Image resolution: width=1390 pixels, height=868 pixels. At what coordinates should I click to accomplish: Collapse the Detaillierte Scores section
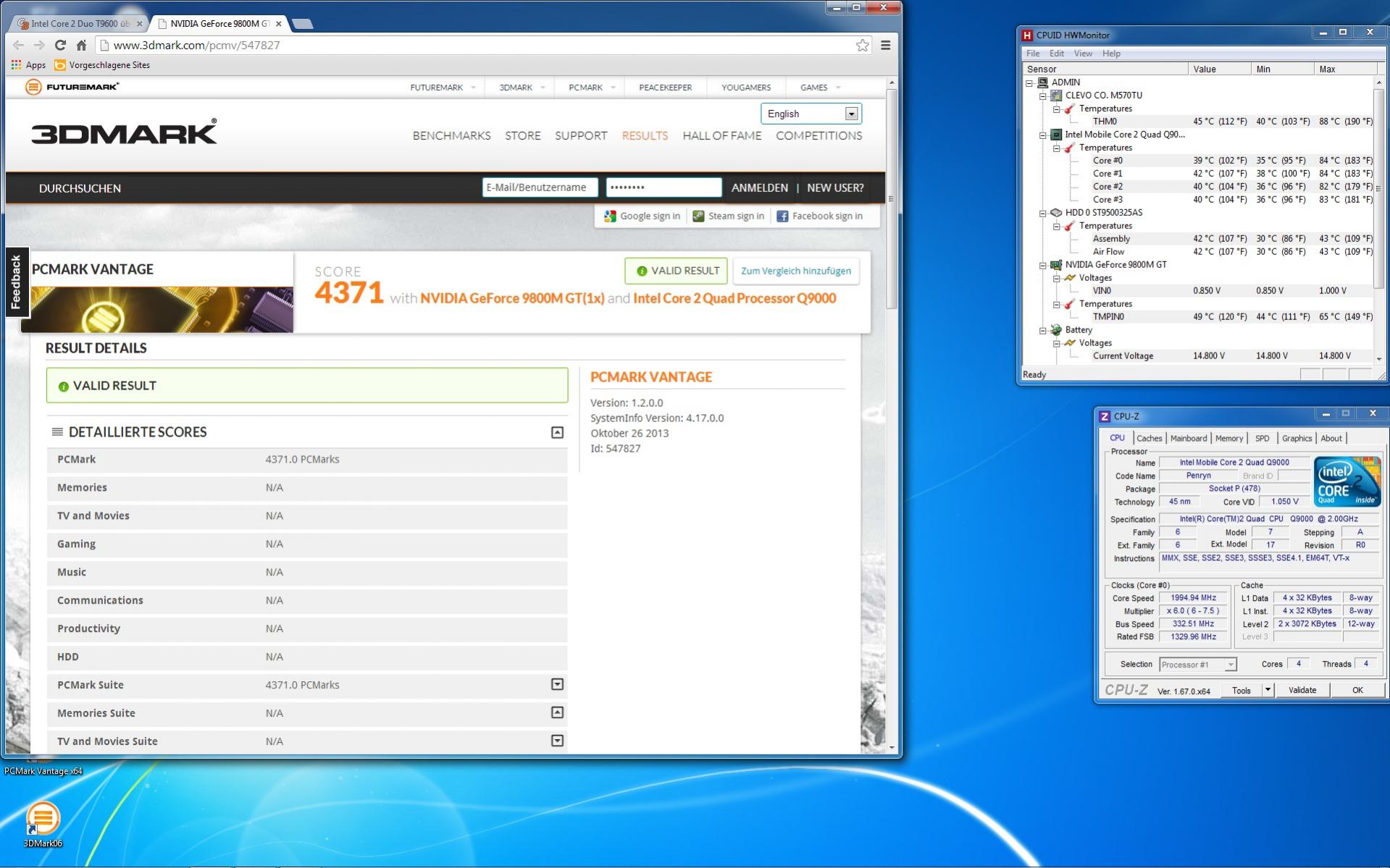pyautogui.click(x=557, y=432)
